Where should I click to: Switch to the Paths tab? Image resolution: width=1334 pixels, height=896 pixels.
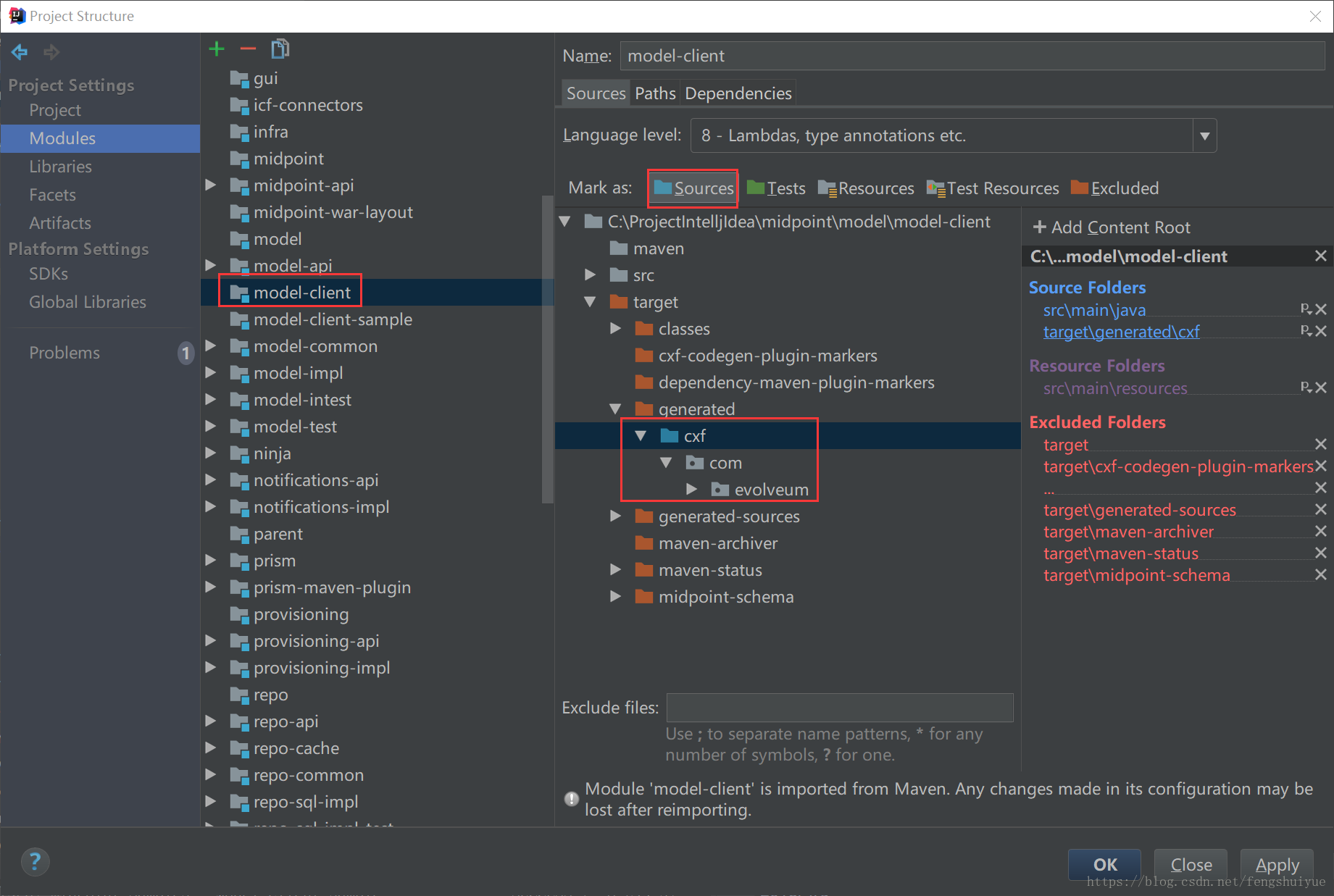pos(655,93)
